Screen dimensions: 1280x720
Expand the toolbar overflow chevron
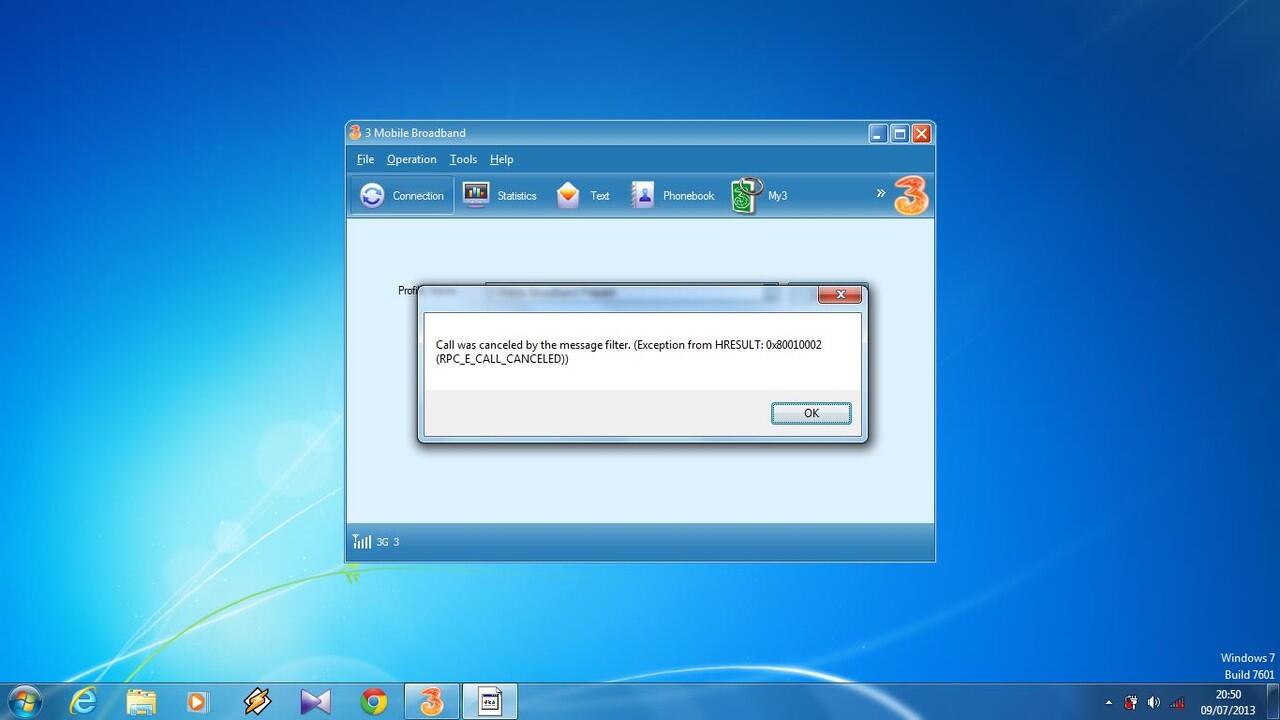pyautogui.click(x=881, y=193)
